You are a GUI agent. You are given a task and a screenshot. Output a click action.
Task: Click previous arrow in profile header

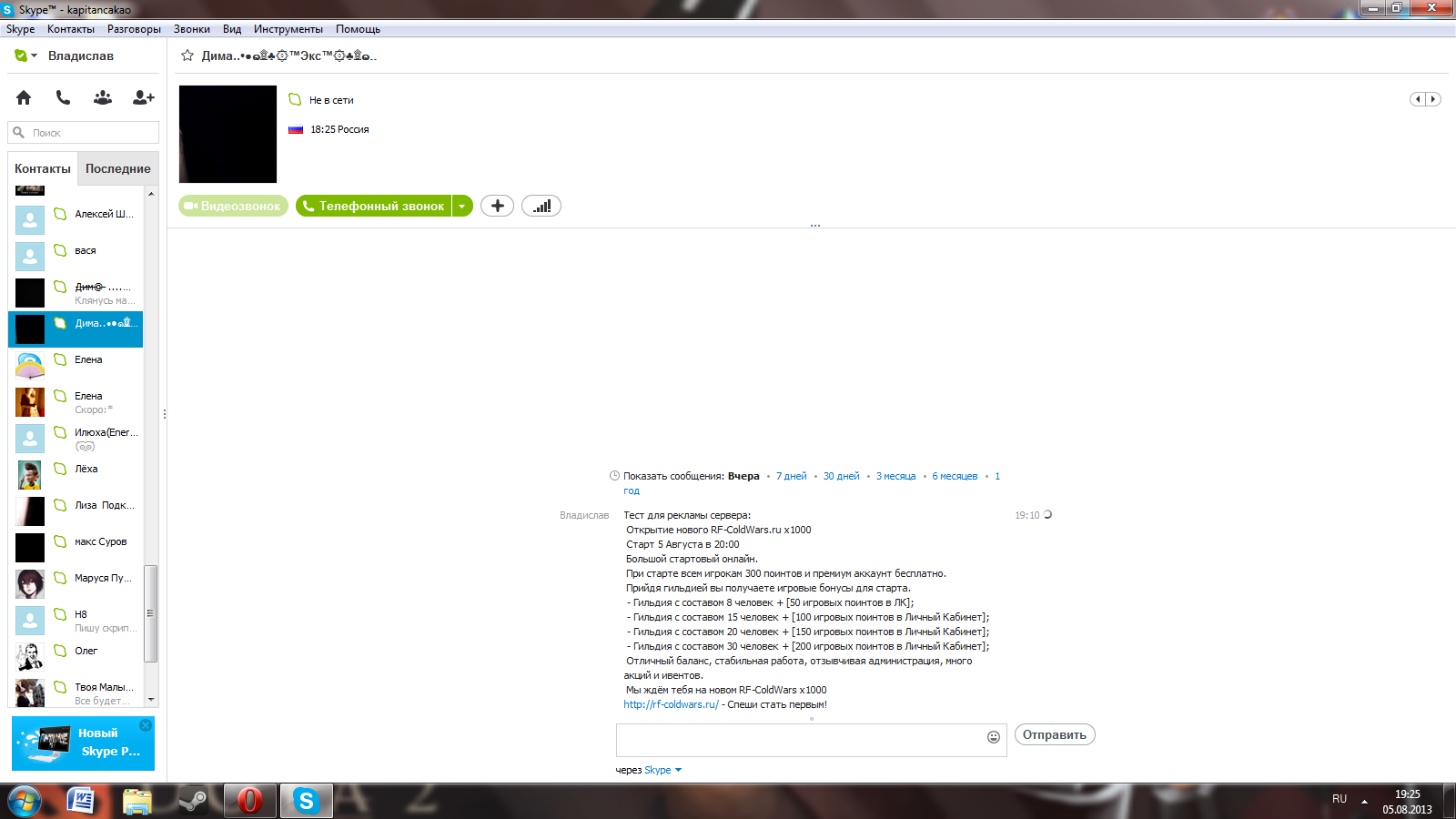click(x=1418, y=99)
